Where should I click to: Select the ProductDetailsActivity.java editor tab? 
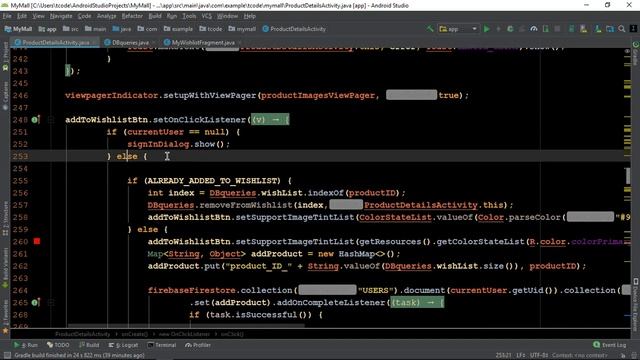click(x=56, y=42)
